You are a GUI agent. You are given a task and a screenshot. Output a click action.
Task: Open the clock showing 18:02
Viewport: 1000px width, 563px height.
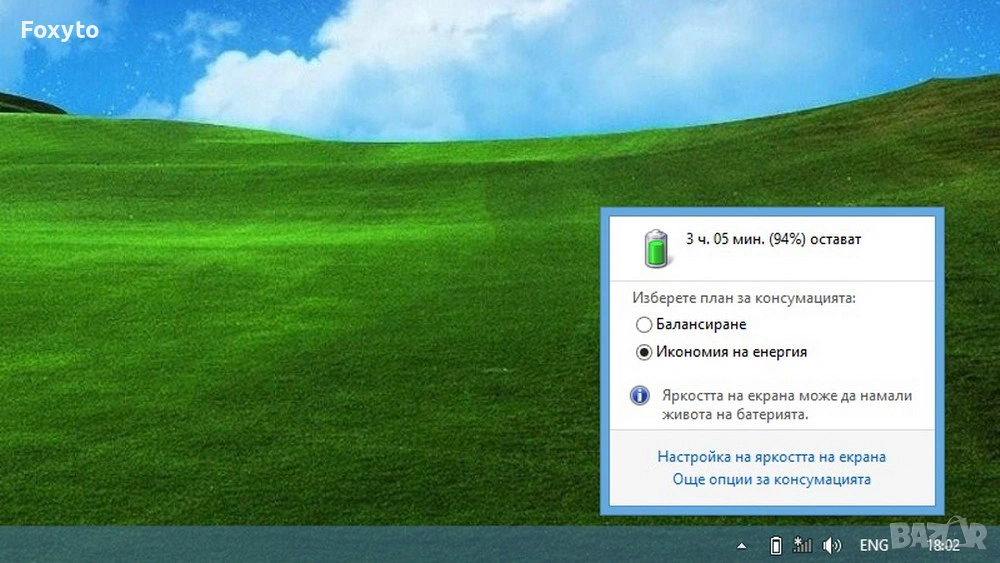[943, 545]
